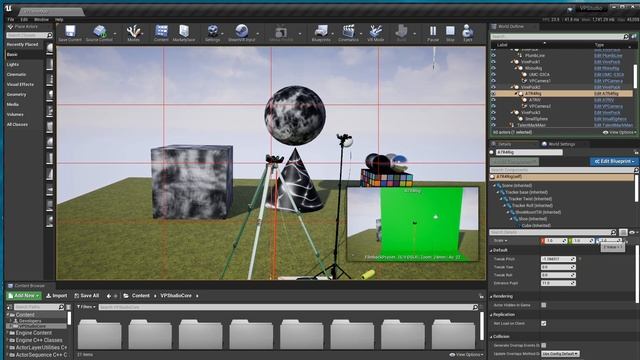The image size is (640, 360).
Task: Switch to the World Settings tab
Action: 558,144
